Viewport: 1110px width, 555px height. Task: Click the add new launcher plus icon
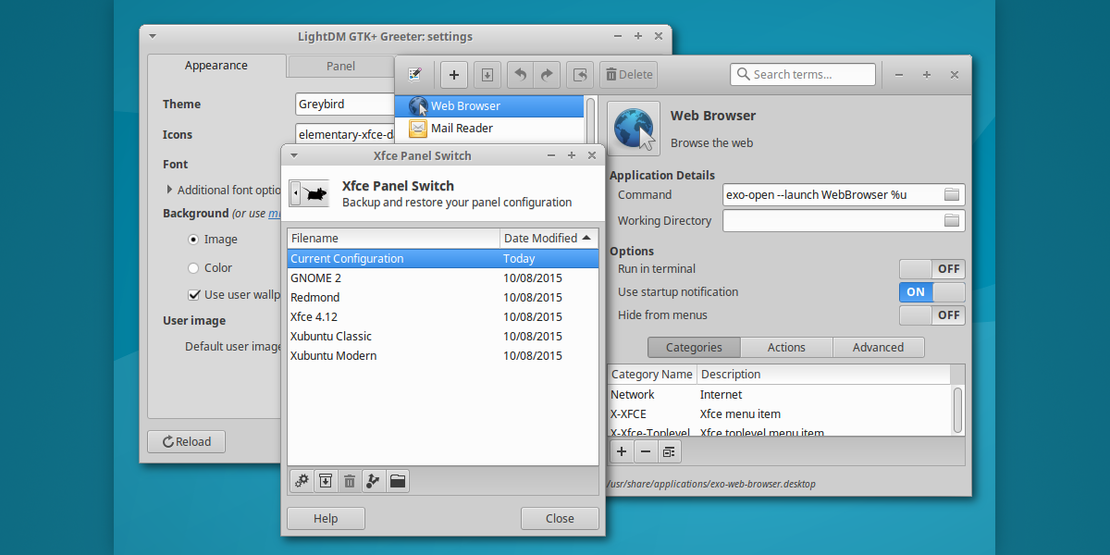tap(453, 75)
